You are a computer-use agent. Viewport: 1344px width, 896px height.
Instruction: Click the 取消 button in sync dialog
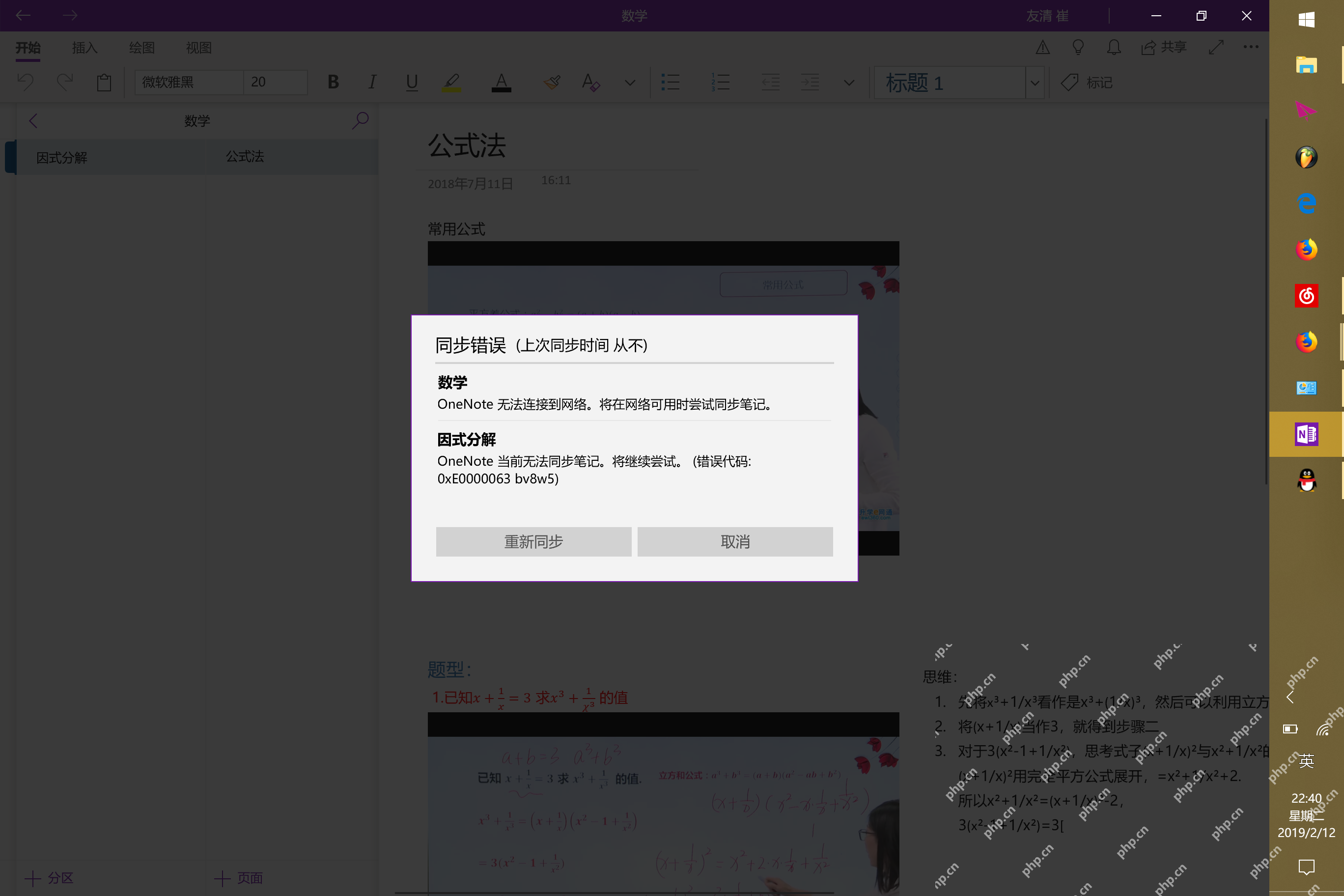735,541
